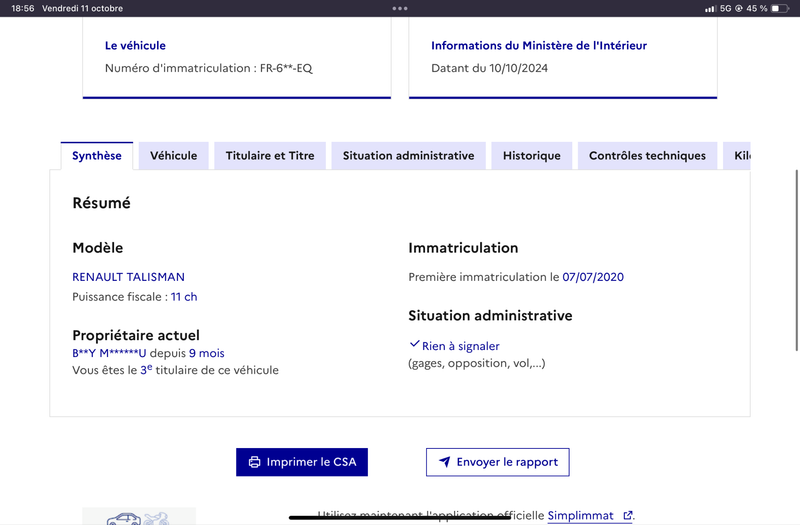Switch to the Véhicule tab

tap(173, 156)
